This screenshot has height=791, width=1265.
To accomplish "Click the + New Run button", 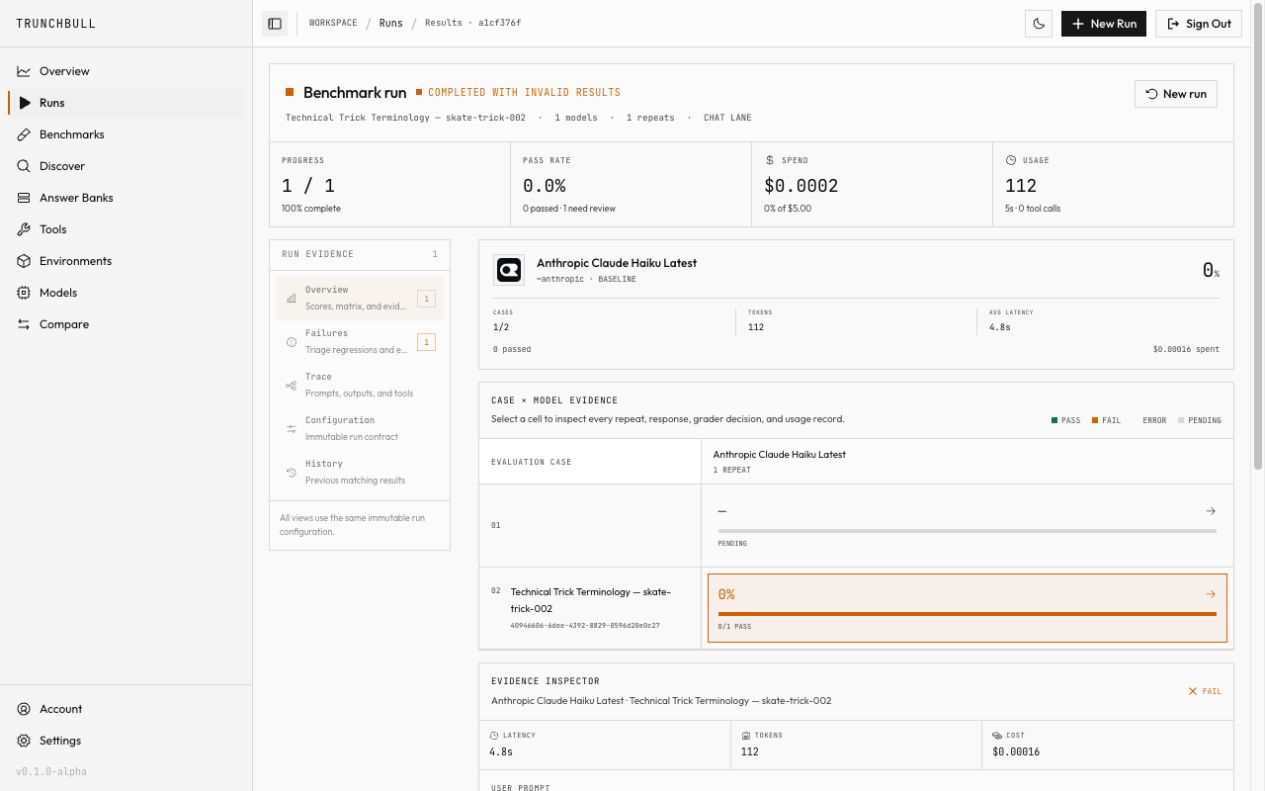I will (1104, 23).
